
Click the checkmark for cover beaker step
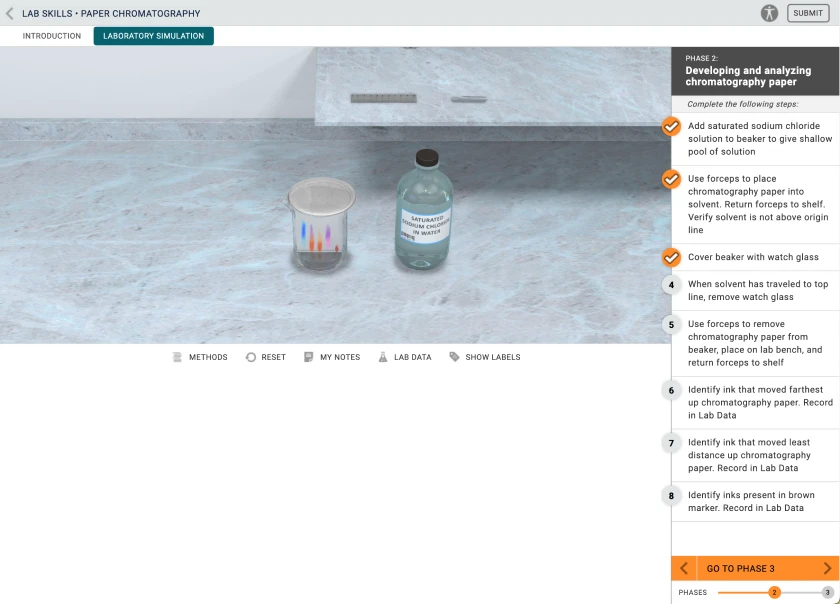click(x=672, y=257)
